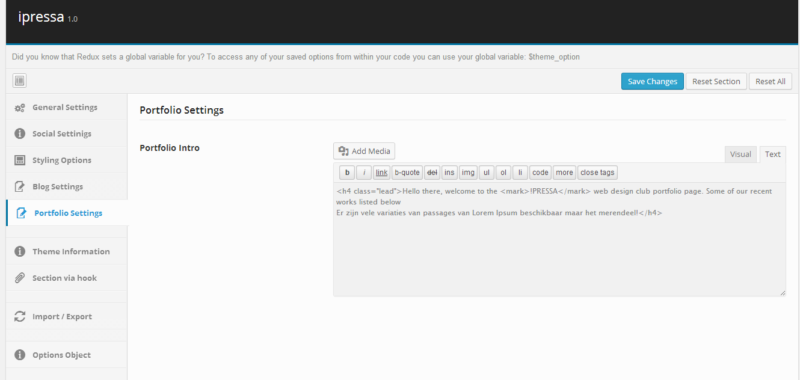Open General Settings section
This screenshot has width=800, height=380.
pyautogui.click(x=67, y=108)
